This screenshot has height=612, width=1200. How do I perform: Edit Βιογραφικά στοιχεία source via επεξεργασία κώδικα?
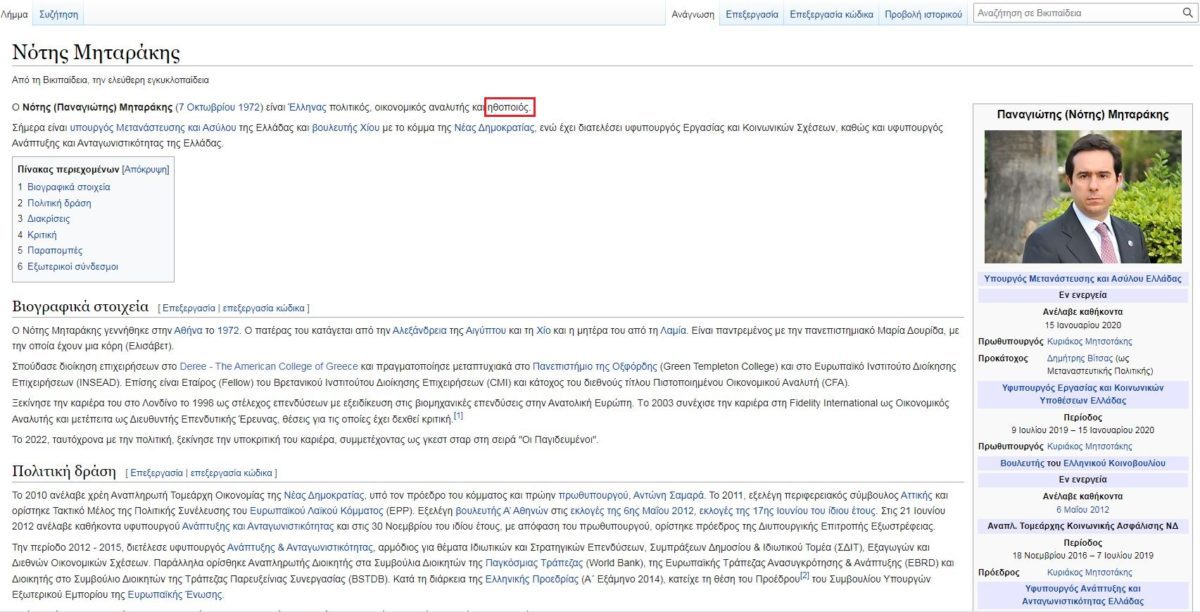(x=263, y=308)
